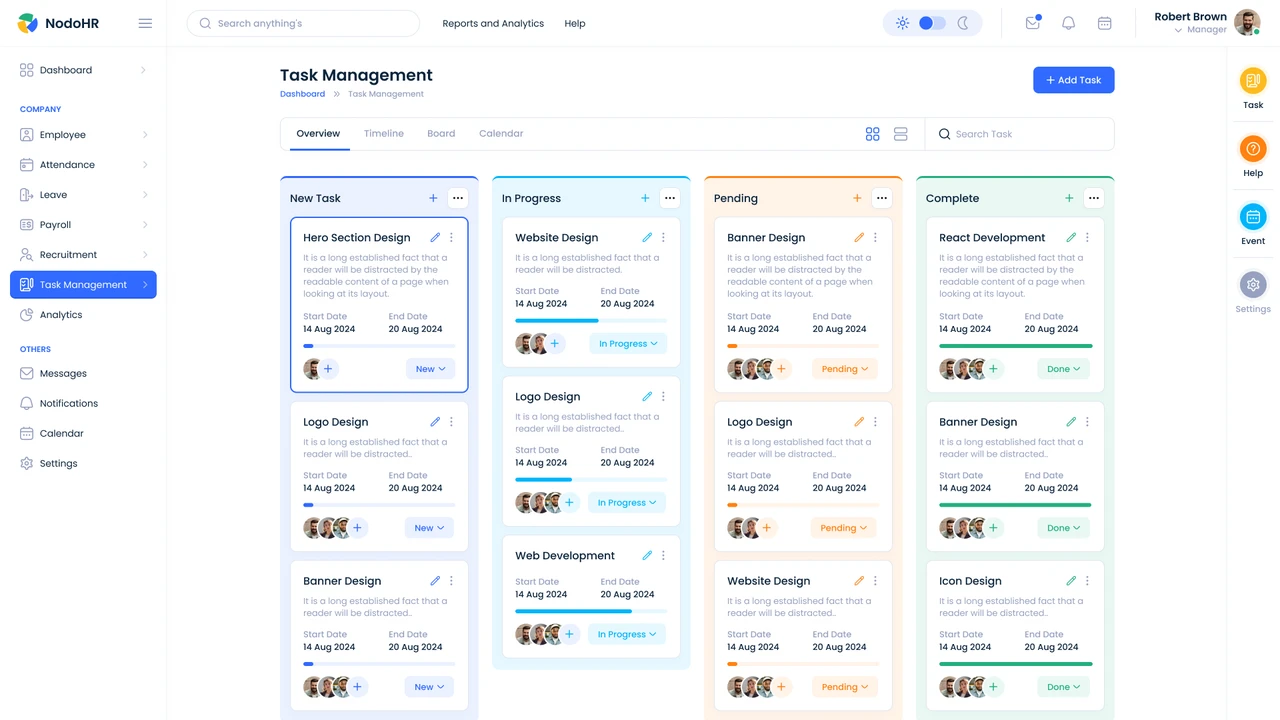The height and width of the screenshot is (720, 1280).
Task: Open Robert Brown user profile dropdown
Action: tap(1178, 30)
